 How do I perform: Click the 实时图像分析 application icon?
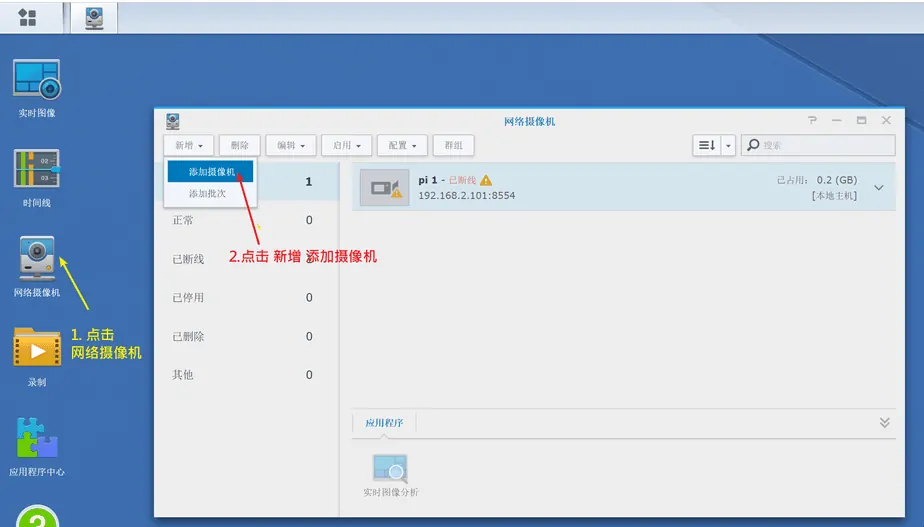pos(390,470)
